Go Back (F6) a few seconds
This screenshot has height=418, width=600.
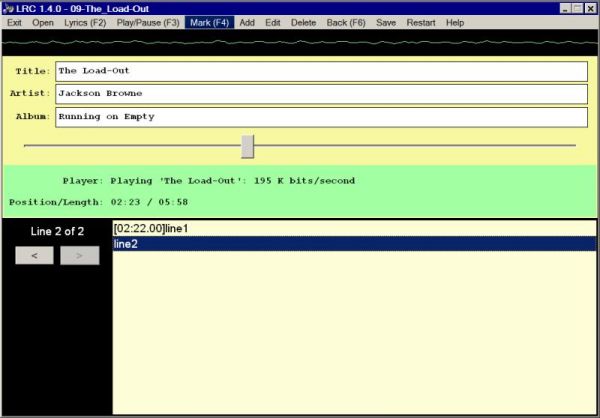346,23
